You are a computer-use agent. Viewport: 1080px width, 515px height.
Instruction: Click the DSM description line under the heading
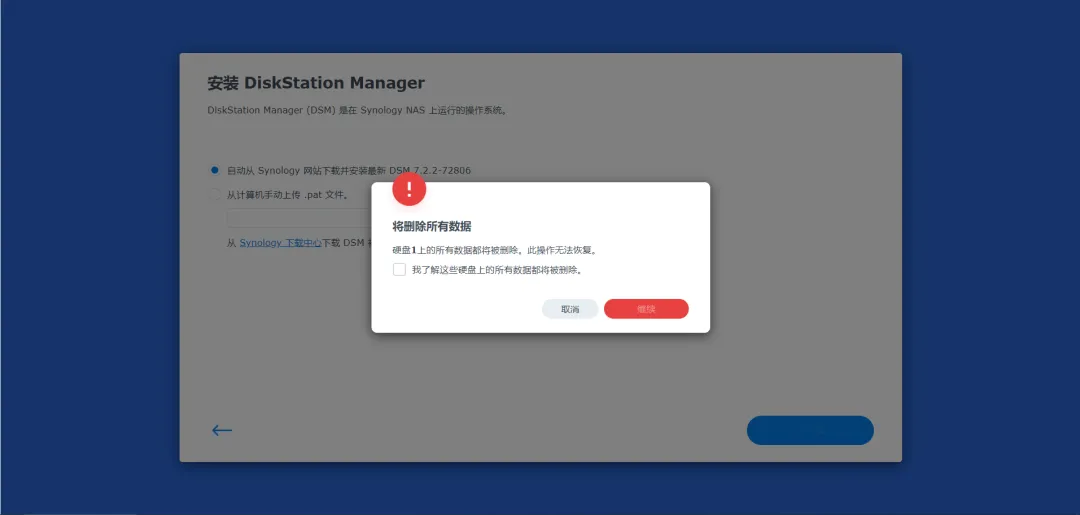tap(357, 110)
